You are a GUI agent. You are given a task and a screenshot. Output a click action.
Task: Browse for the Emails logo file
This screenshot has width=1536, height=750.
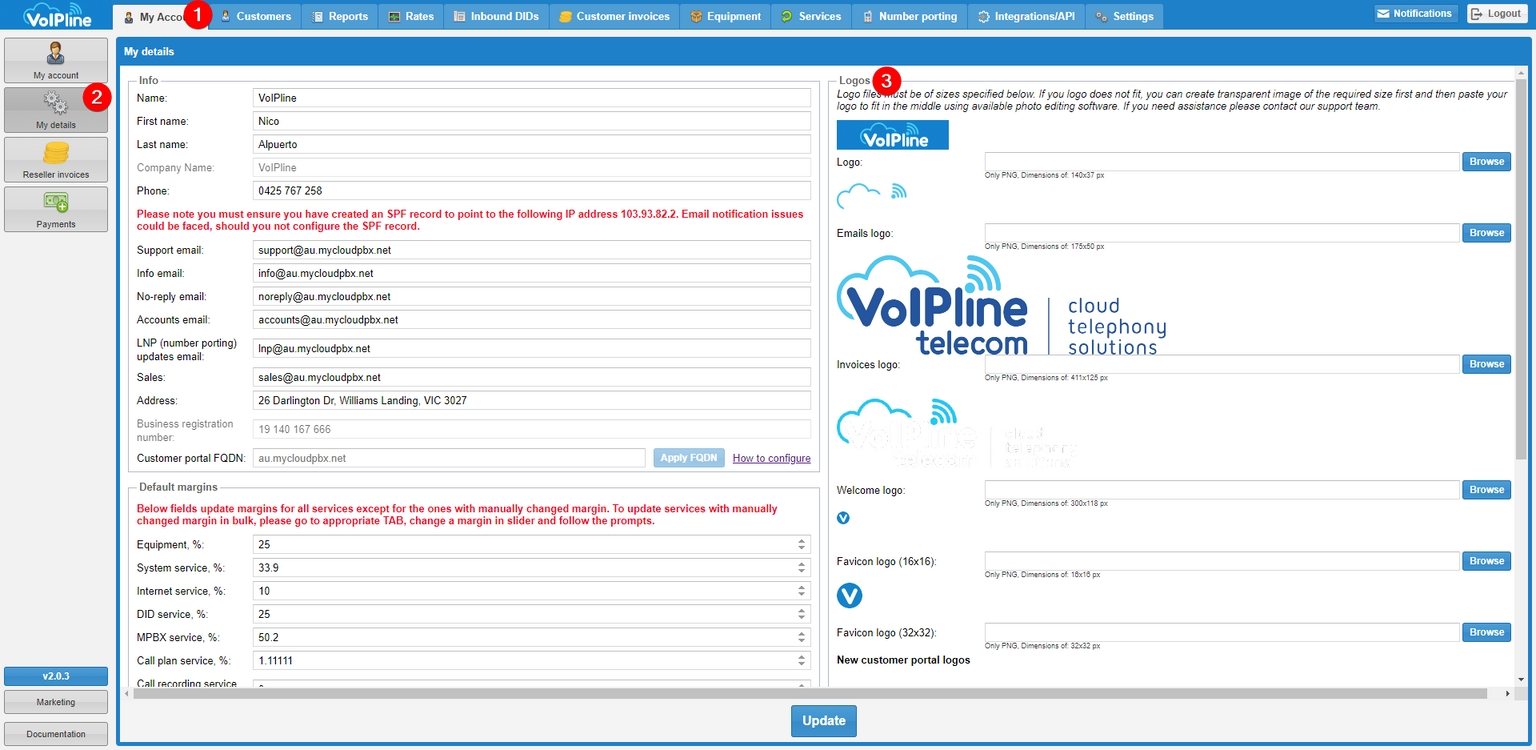point(1486,233)
